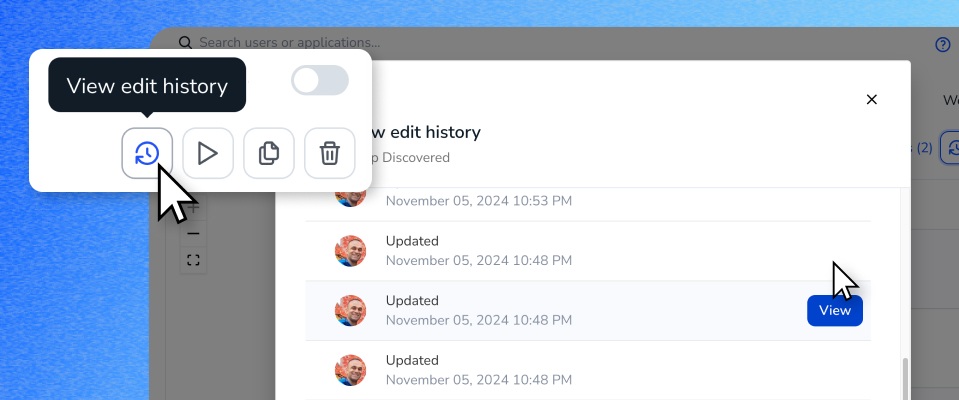
Task: Close the edit history dialog
Action: [x=872, y=99]
